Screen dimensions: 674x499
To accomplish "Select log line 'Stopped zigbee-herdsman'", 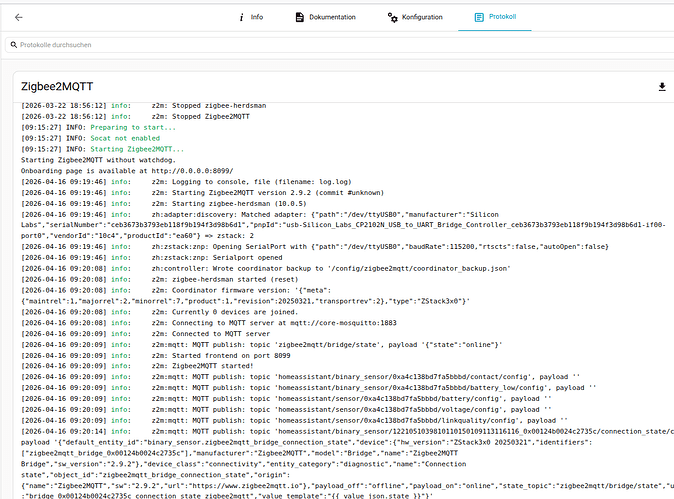I will coord(144,106).
